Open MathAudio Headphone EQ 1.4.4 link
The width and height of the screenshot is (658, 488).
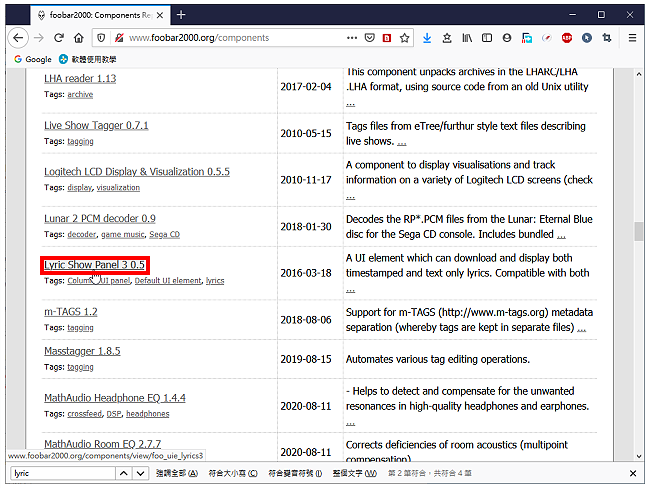pyautogui.click(x=115, y=398)
